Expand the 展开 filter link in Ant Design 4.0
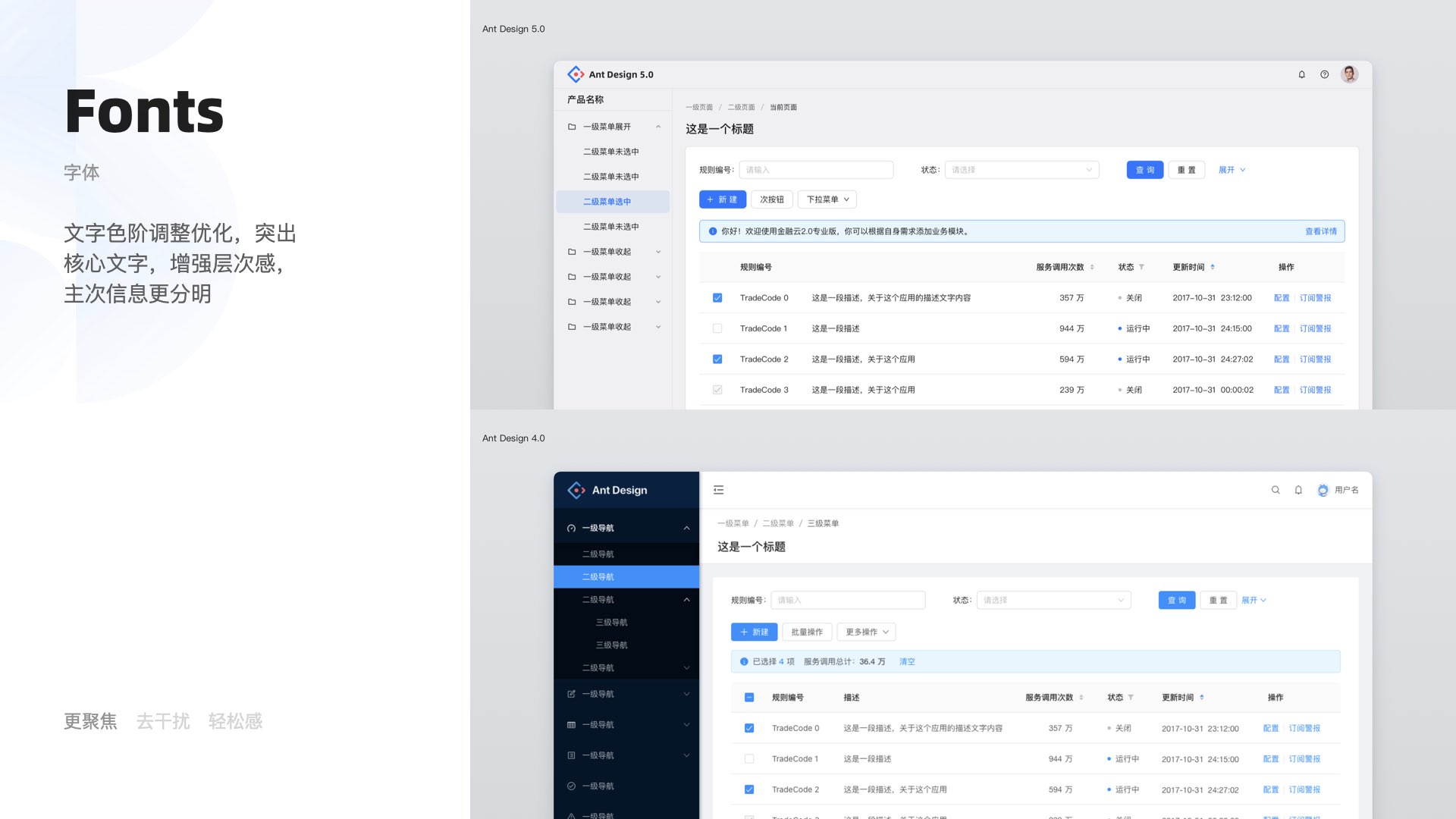The image size is (1456, 819). pos(1254,600)
